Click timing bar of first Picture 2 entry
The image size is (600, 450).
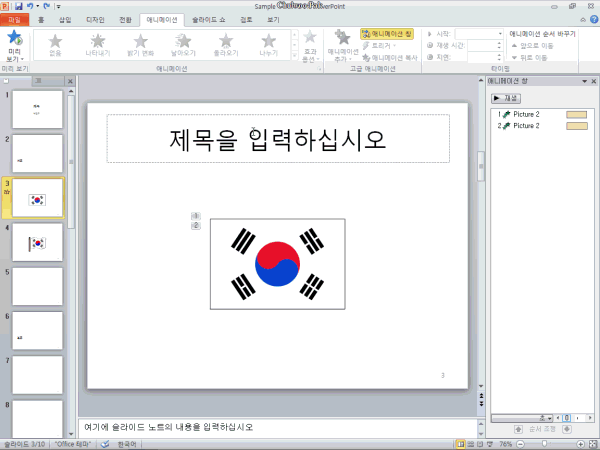click(x=576, y=114)
